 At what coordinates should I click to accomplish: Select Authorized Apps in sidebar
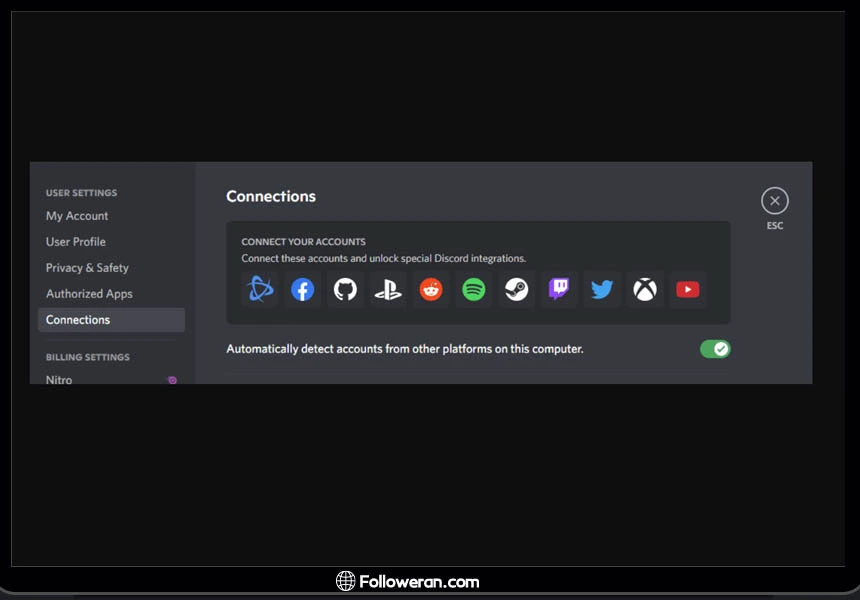coord(89,294)
